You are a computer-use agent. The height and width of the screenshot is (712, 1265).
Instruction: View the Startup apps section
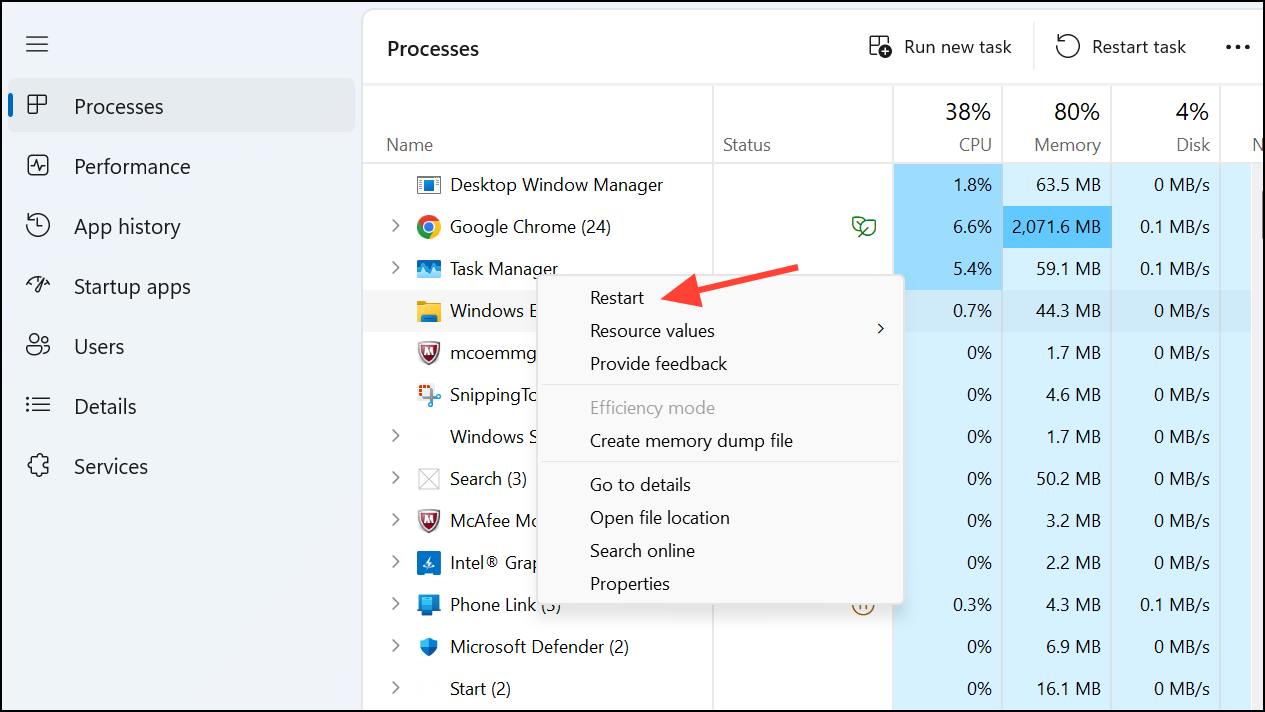[131, 286]
